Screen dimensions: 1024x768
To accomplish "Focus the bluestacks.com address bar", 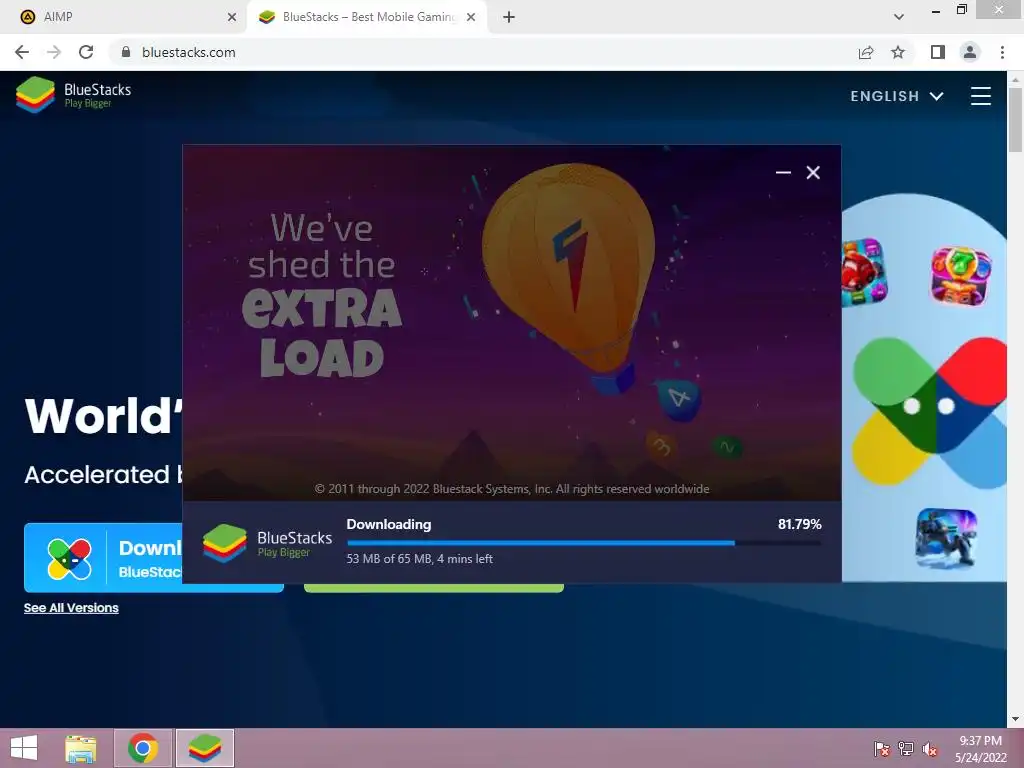I will (483, 52).
